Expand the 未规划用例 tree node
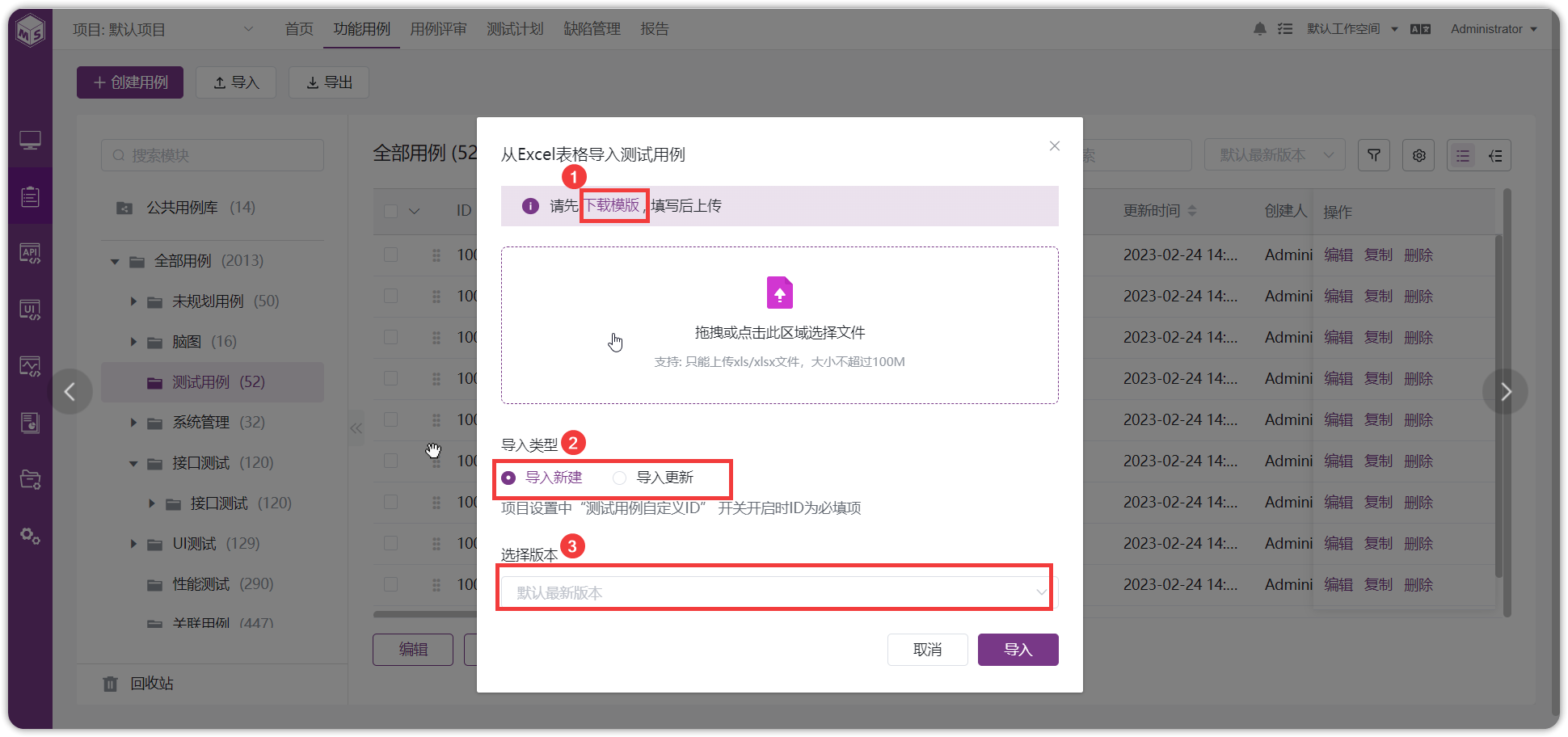Image resolution: width=1568 pixels, height=737 pixels. 134,301
